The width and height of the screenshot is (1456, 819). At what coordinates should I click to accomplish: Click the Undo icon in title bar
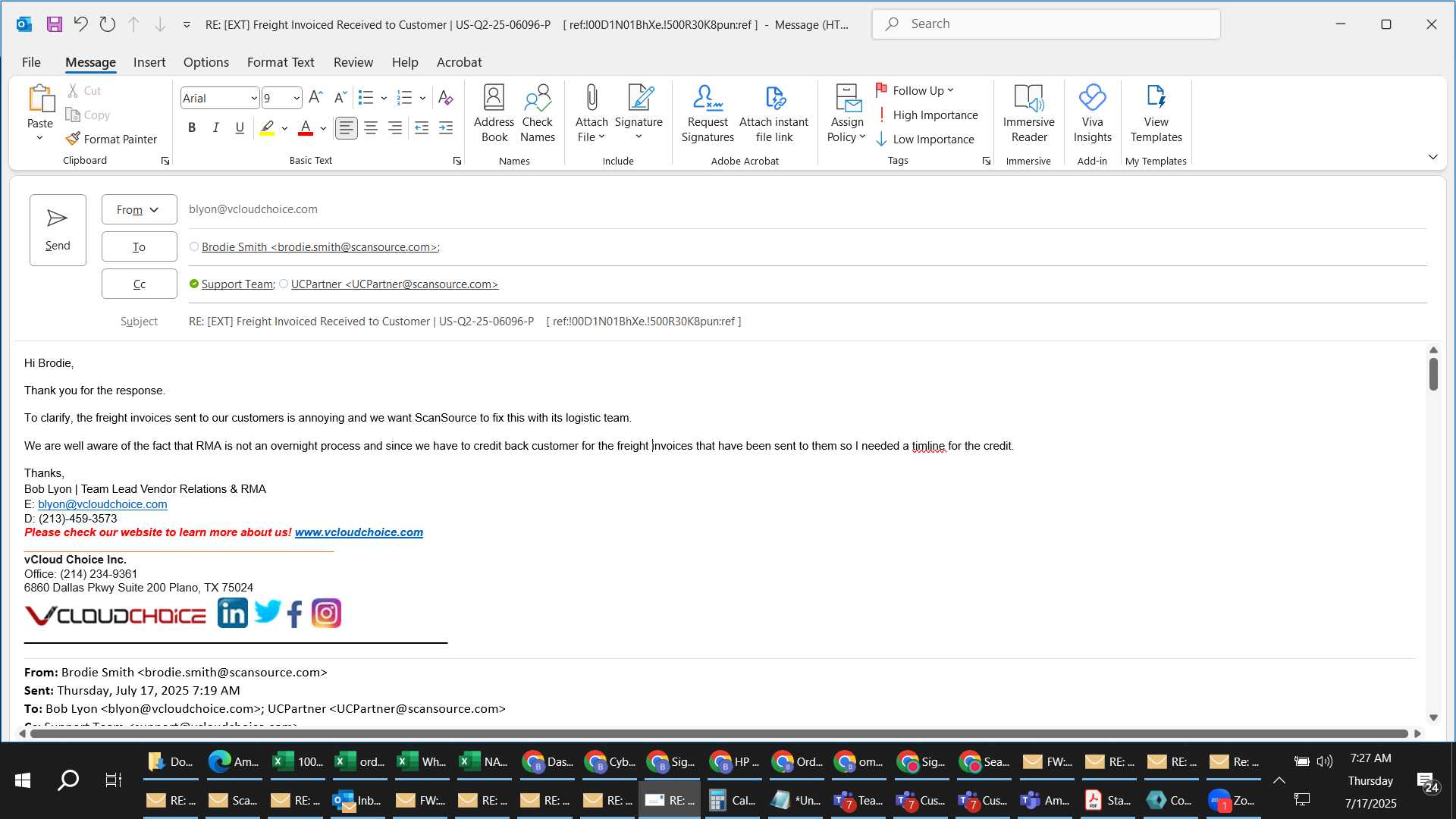click(x=80, y=24)
